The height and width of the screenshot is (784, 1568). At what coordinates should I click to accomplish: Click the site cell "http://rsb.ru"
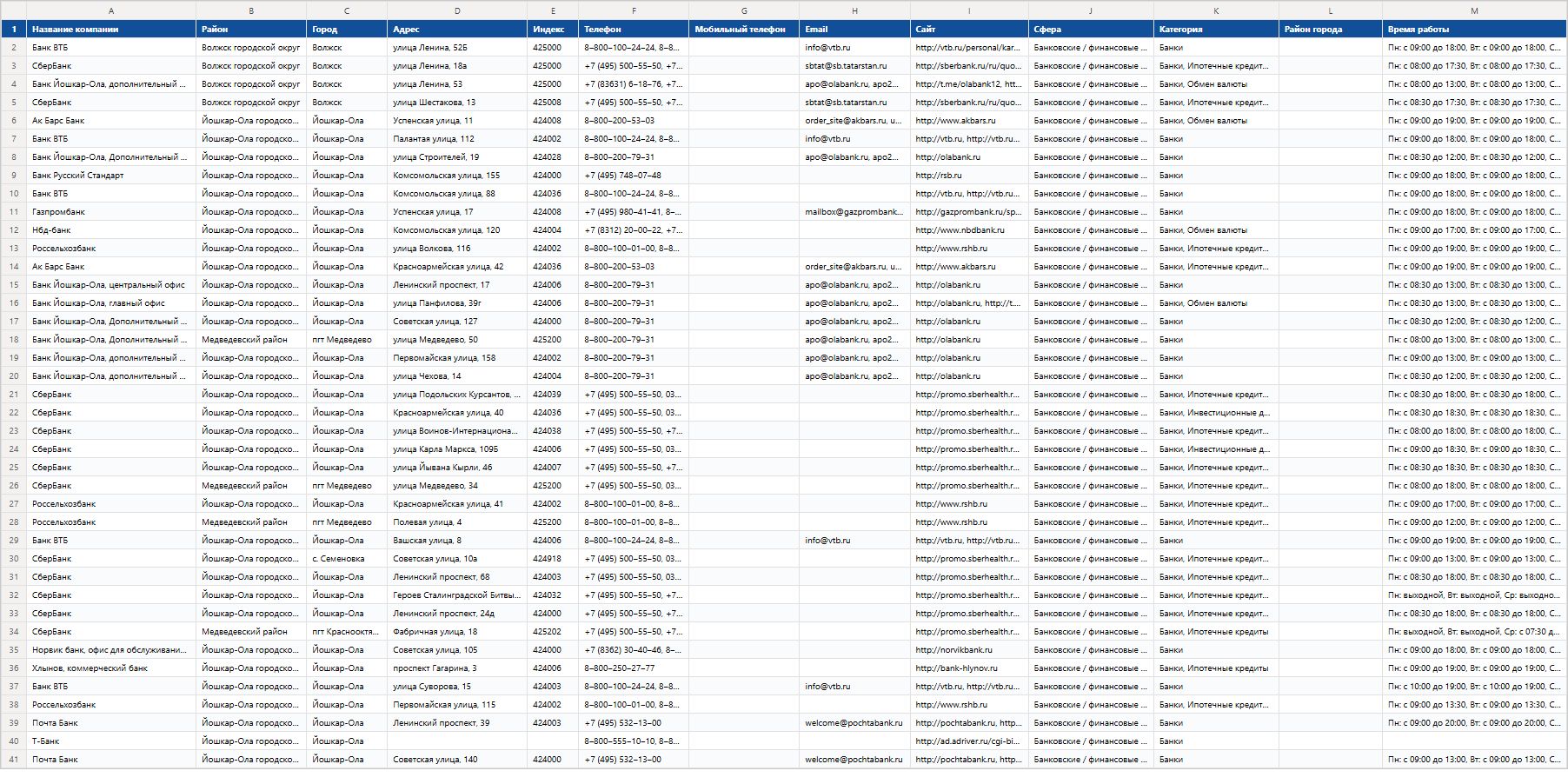pos(969,176)
